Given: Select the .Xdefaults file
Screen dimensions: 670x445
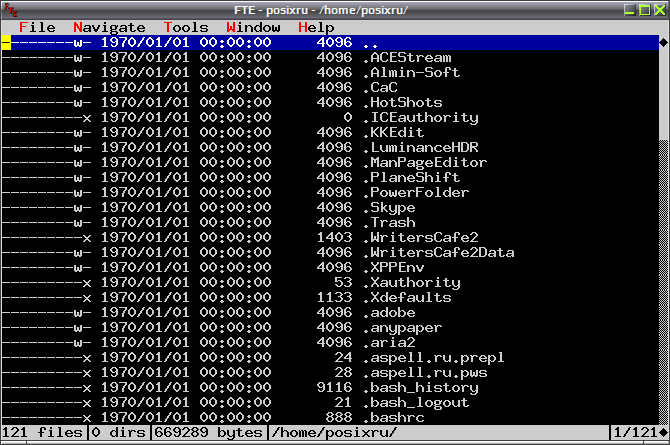Looking at the screenshot, I should [330, 297].
